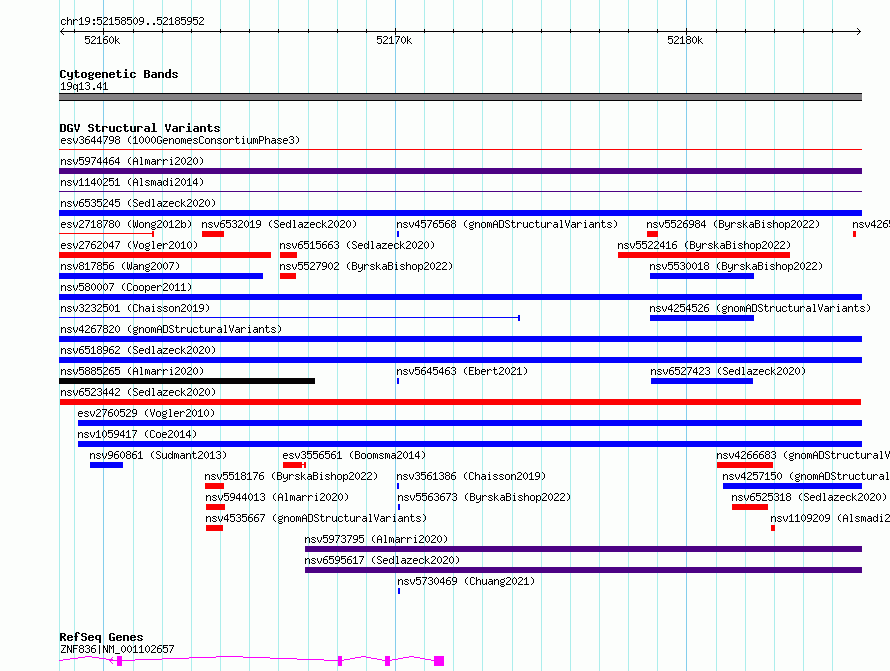Open the nsv5645463 Ebert2021 variant

click(x=462, y=371)
